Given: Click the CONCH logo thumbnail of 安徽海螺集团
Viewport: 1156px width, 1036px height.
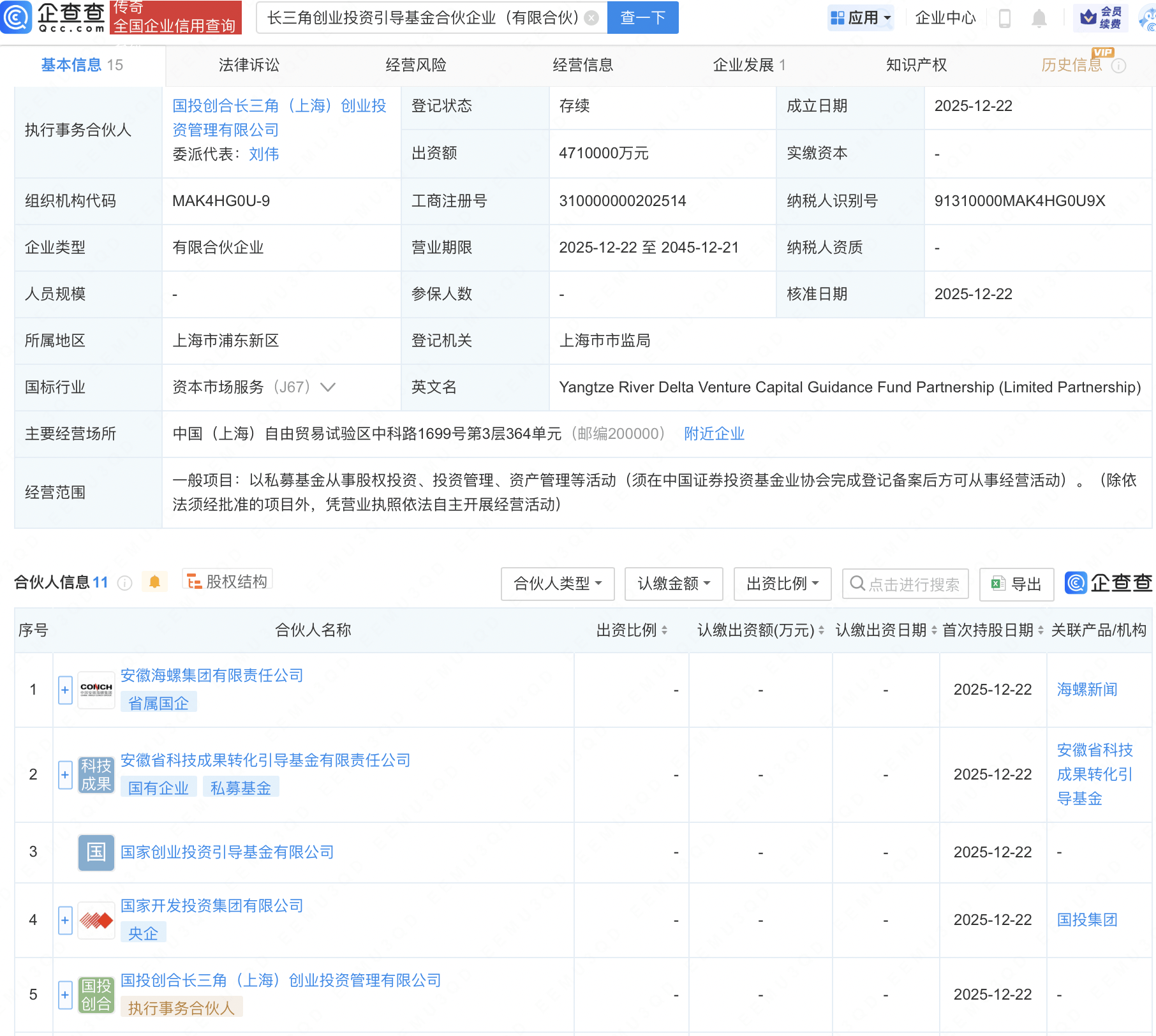Looking at the screenshot, I should [x=96, y=690].
